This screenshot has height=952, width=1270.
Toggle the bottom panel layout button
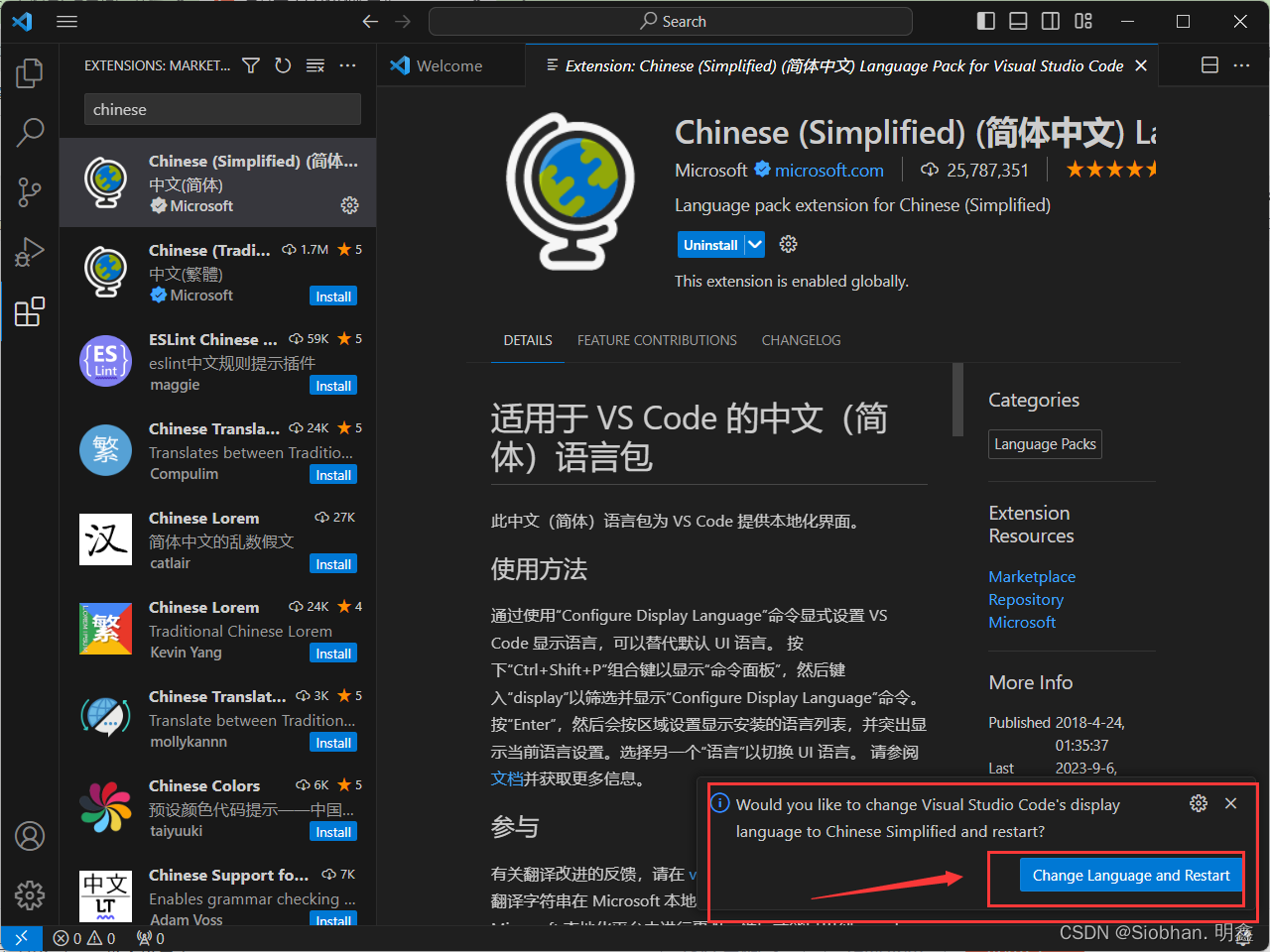[1018, 21]
